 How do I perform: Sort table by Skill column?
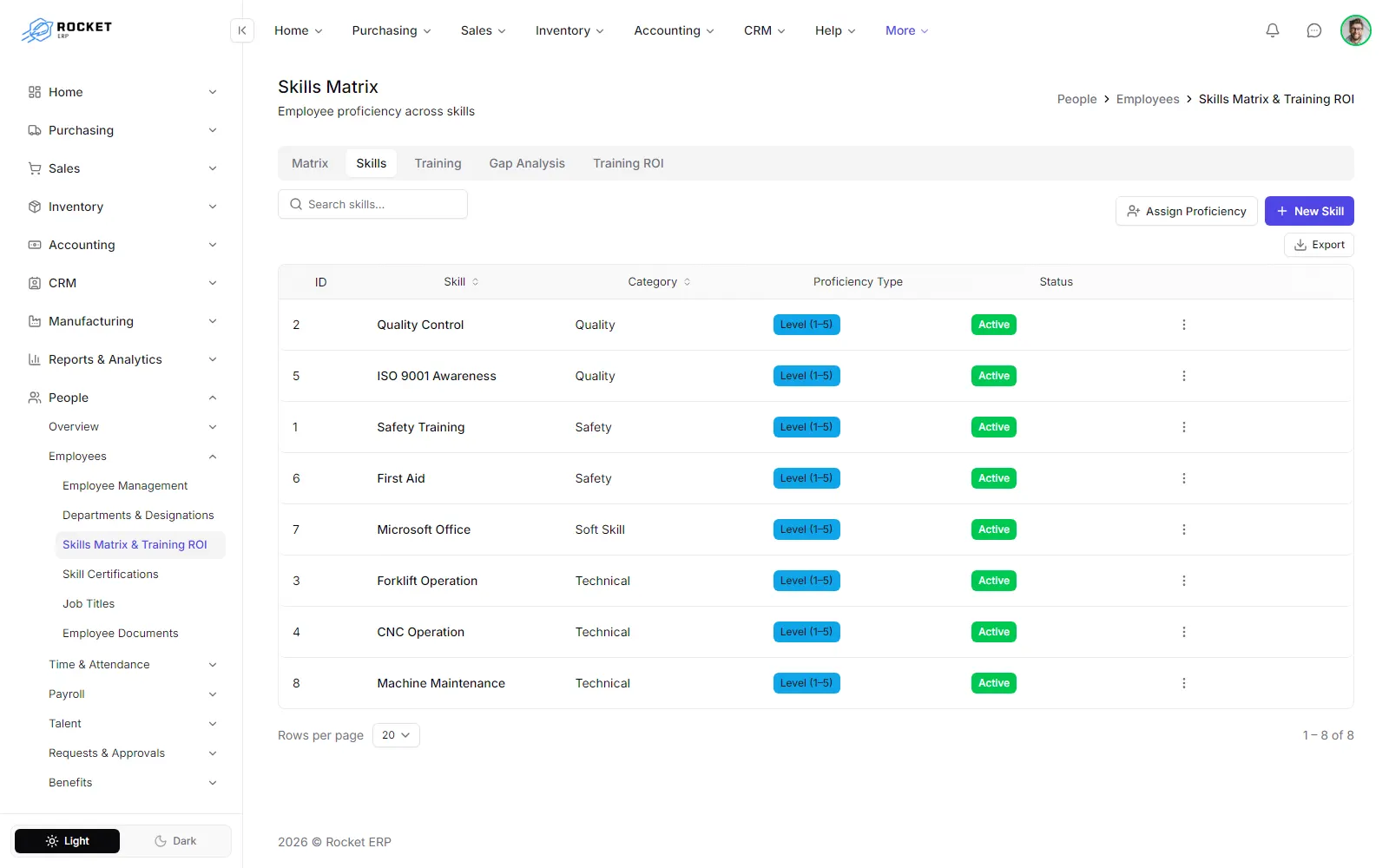tap(461, 282)
